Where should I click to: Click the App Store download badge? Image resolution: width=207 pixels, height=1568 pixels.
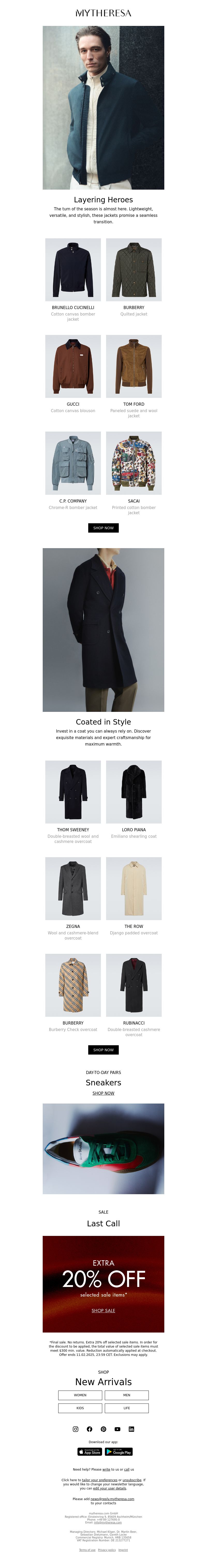click(90, 1452)
